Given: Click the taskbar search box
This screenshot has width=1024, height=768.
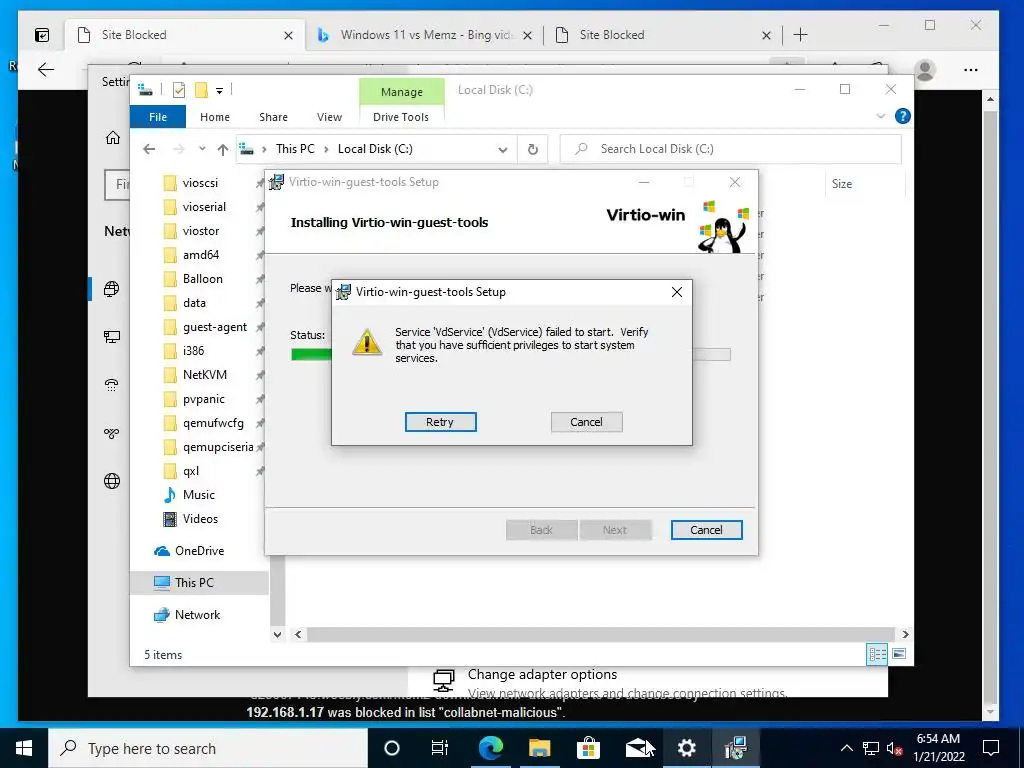Looking at the screenshot, I should 208,748.
